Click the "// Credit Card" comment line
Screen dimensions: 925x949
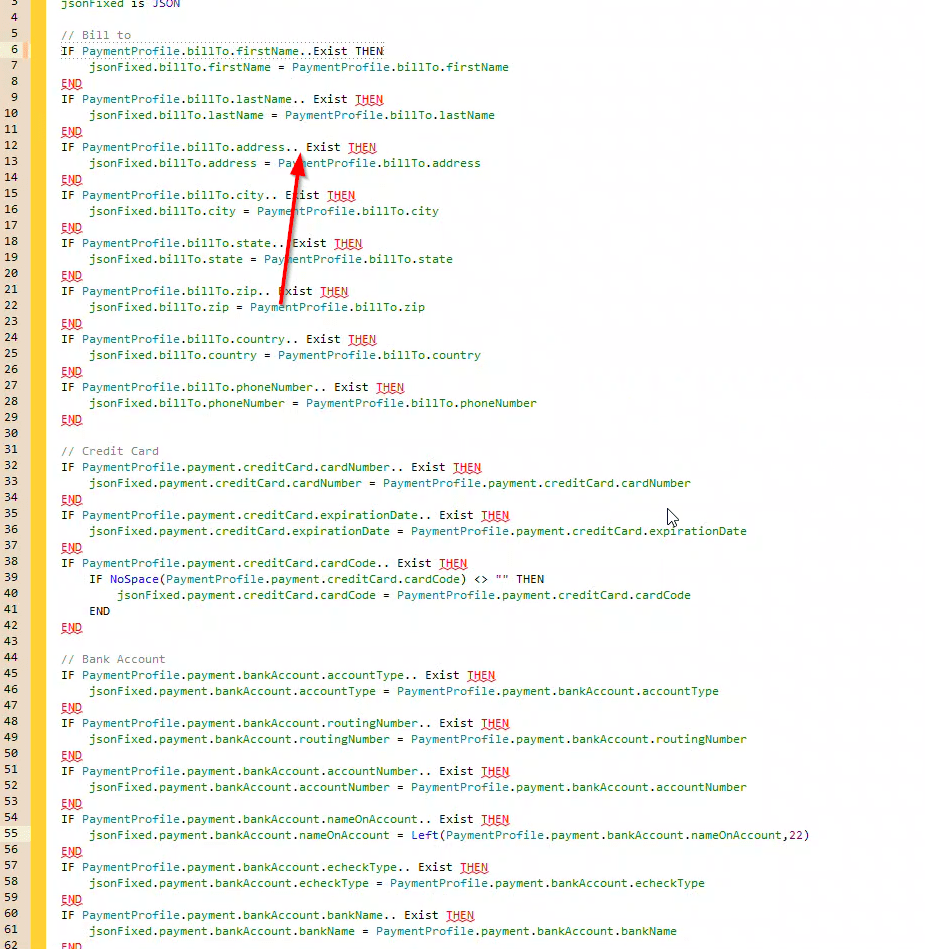[x=110, y=451]
